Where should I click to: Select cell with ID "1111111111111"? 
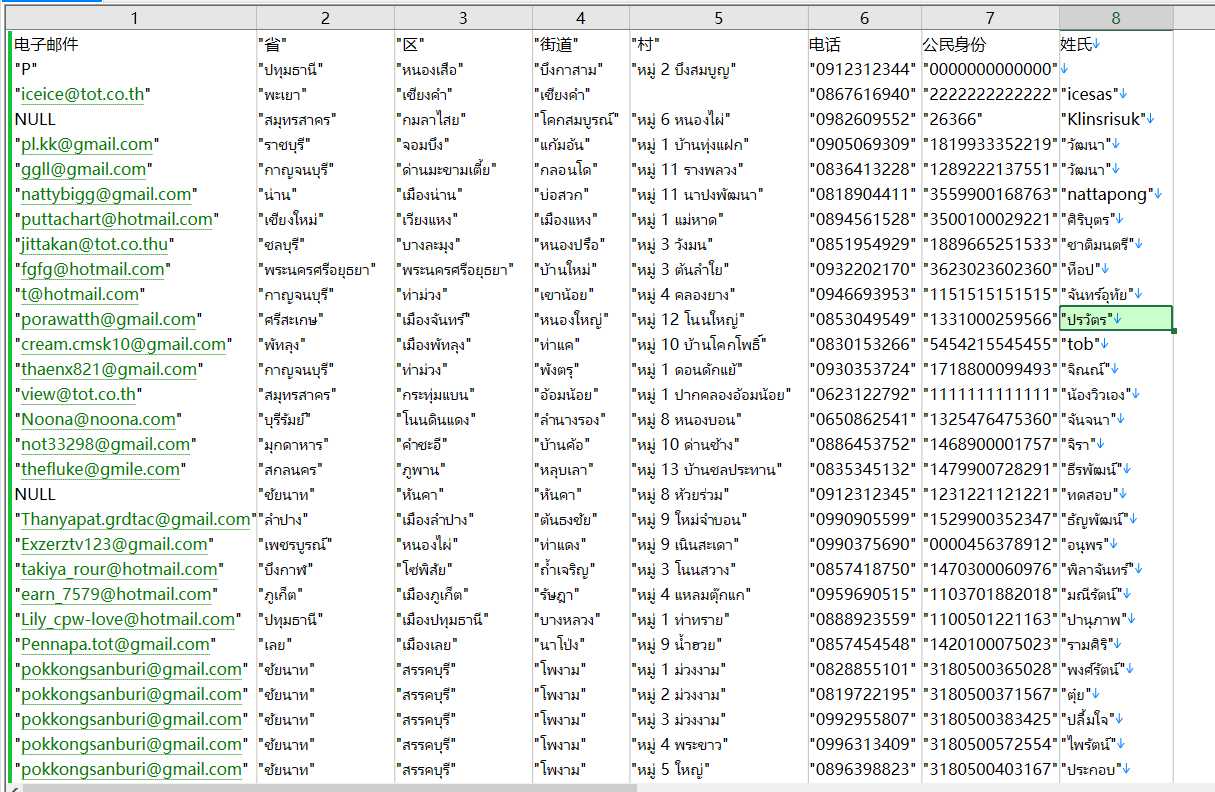click(x=990, y=394)
